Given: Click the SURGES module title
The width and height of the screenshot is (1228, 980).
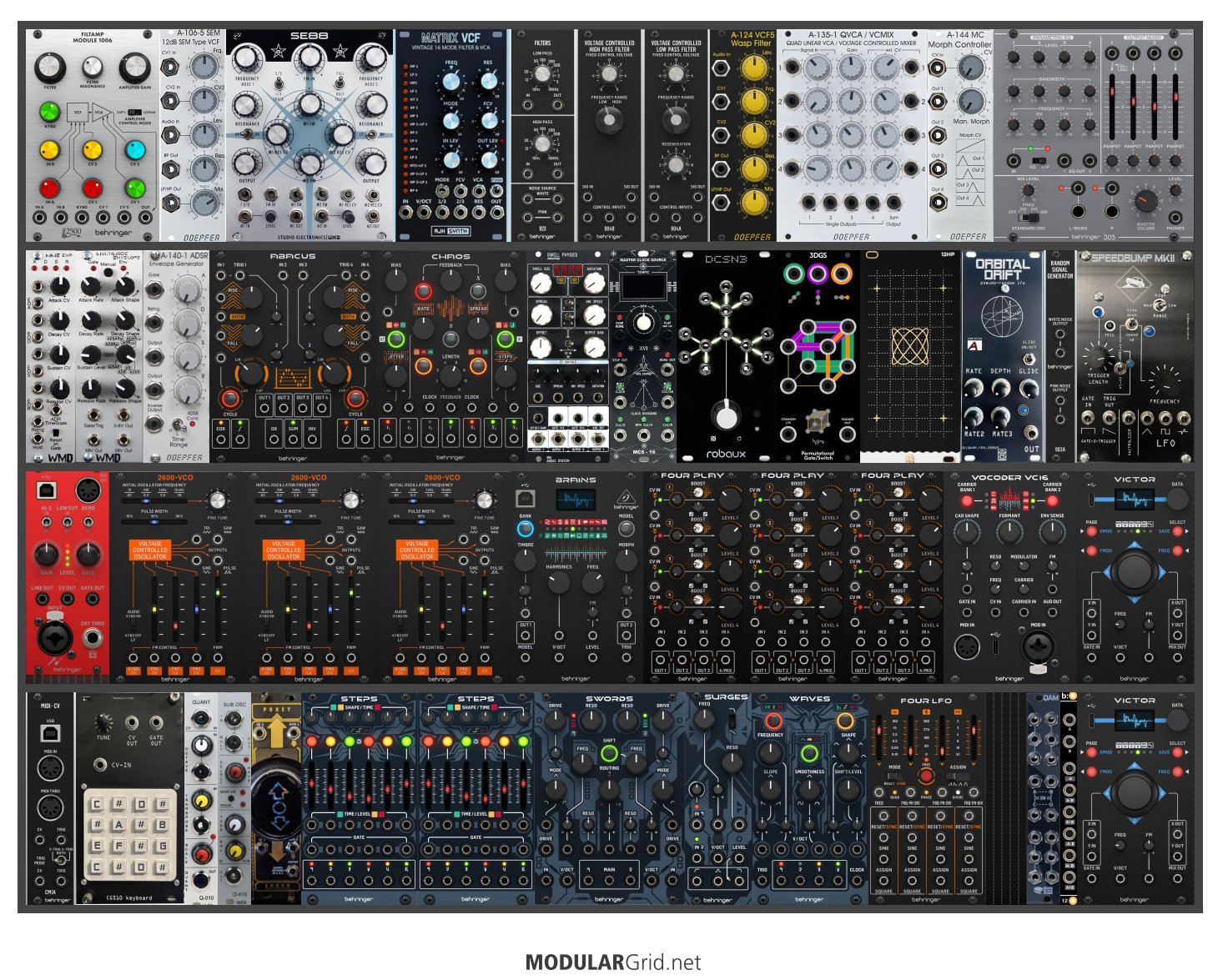Looking at the screenshot, I should point(726,697).
